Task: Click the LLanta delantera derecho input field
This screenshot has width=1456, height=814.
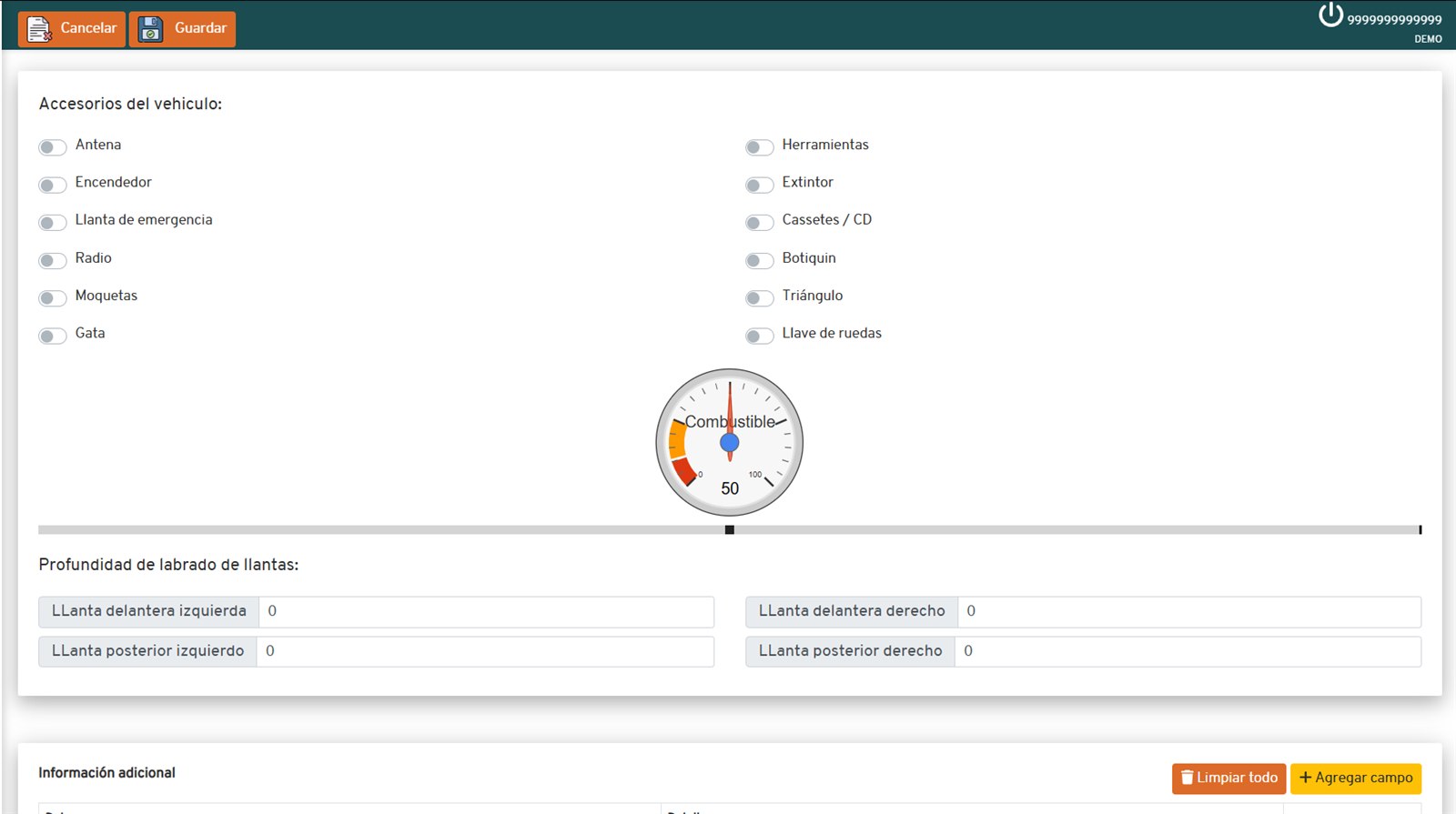Action: click(1189, 612)
